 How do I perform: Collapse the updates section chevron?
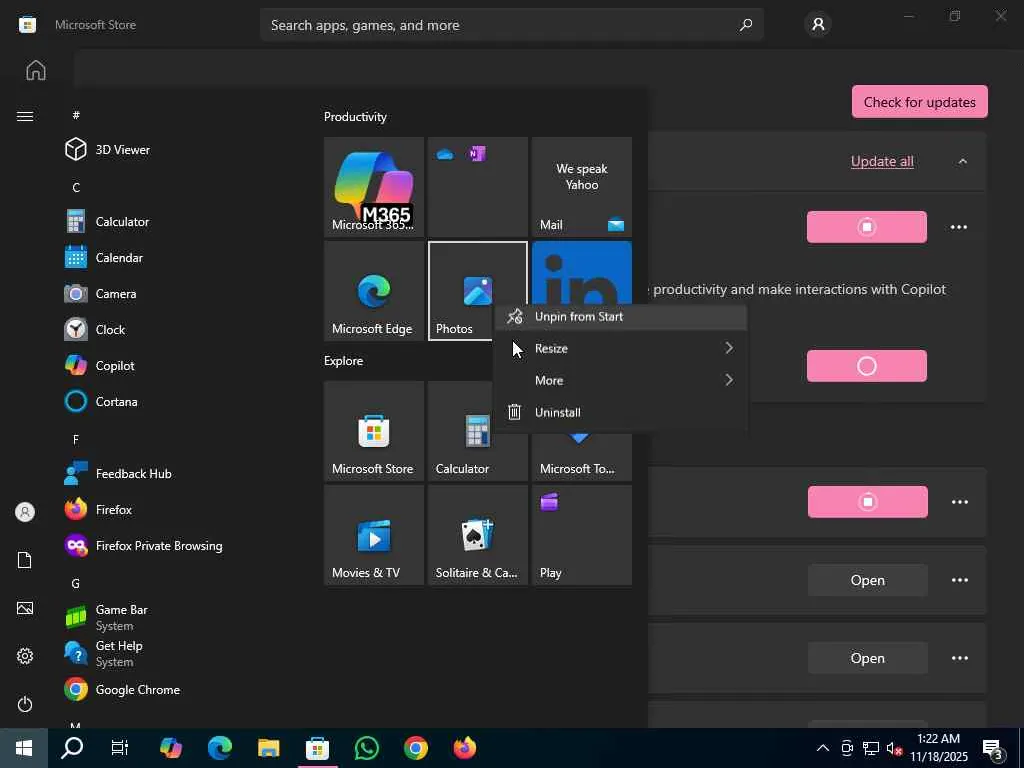963,161
